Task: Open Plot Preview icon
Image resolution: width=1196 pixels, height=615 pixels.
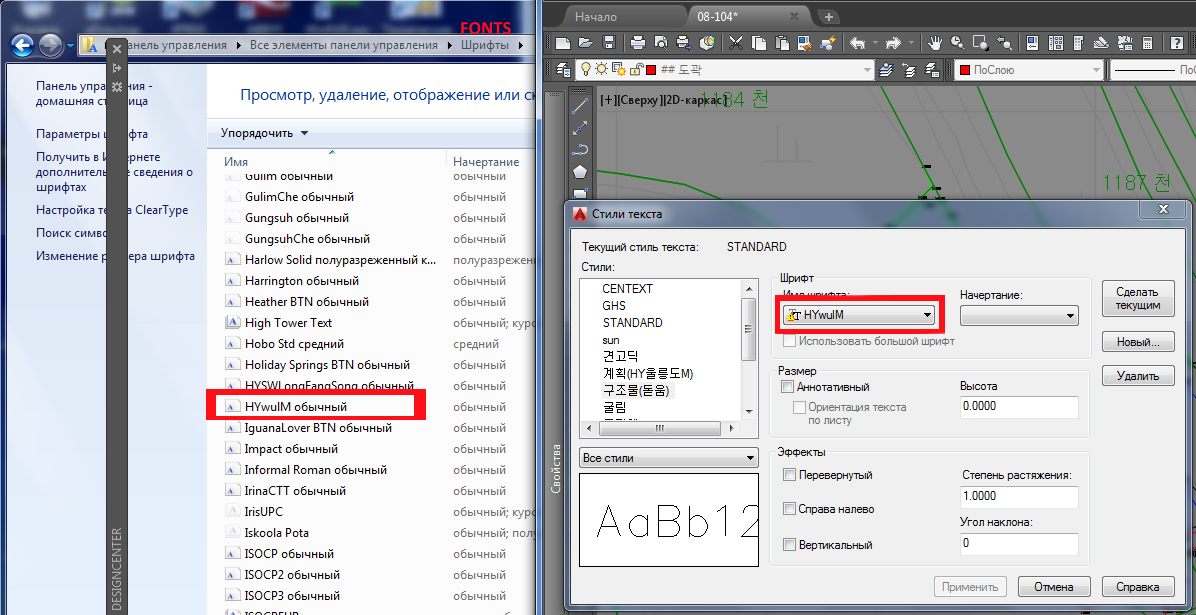Action: [x=661, y=43]
